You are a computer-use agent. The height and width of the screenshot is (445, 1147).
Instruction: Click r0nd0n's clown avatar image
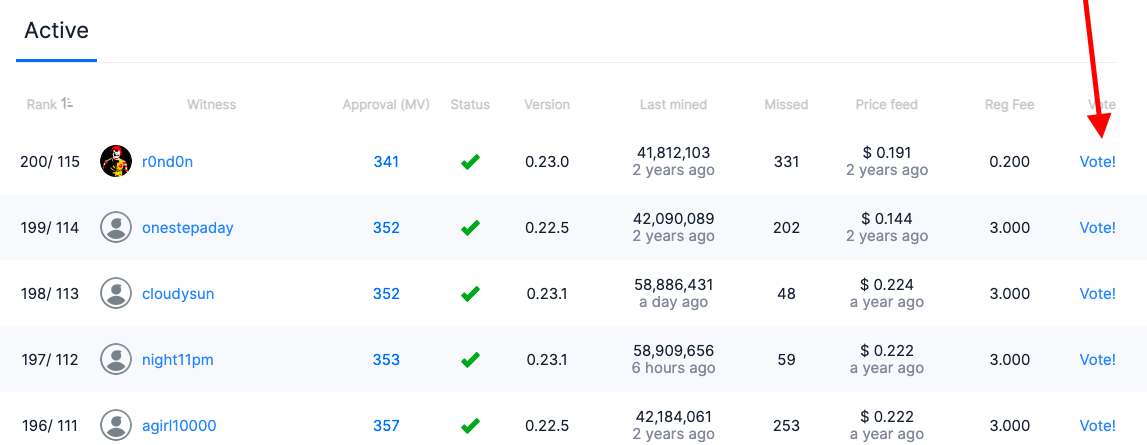(116, 161)
